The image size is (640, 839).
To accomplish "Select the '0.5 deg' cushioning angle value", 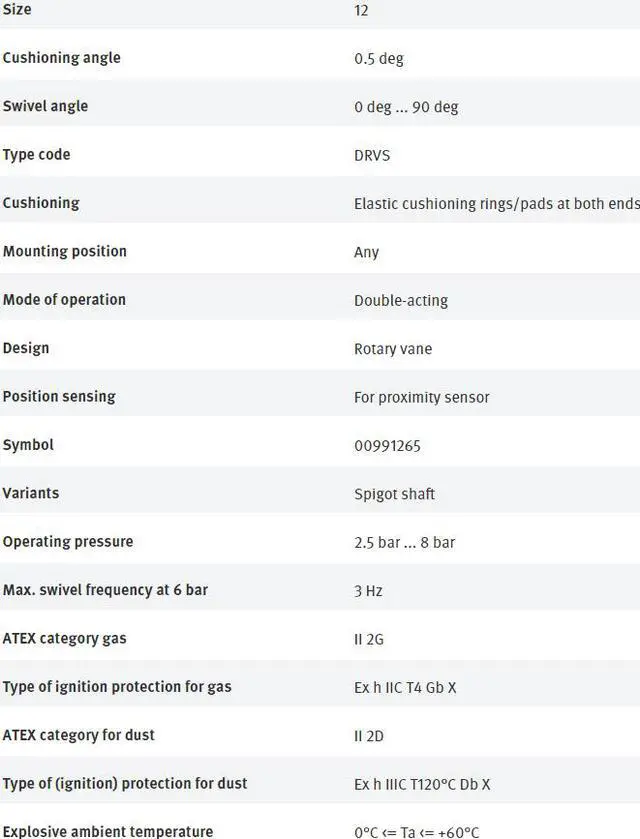I will 378,58.
